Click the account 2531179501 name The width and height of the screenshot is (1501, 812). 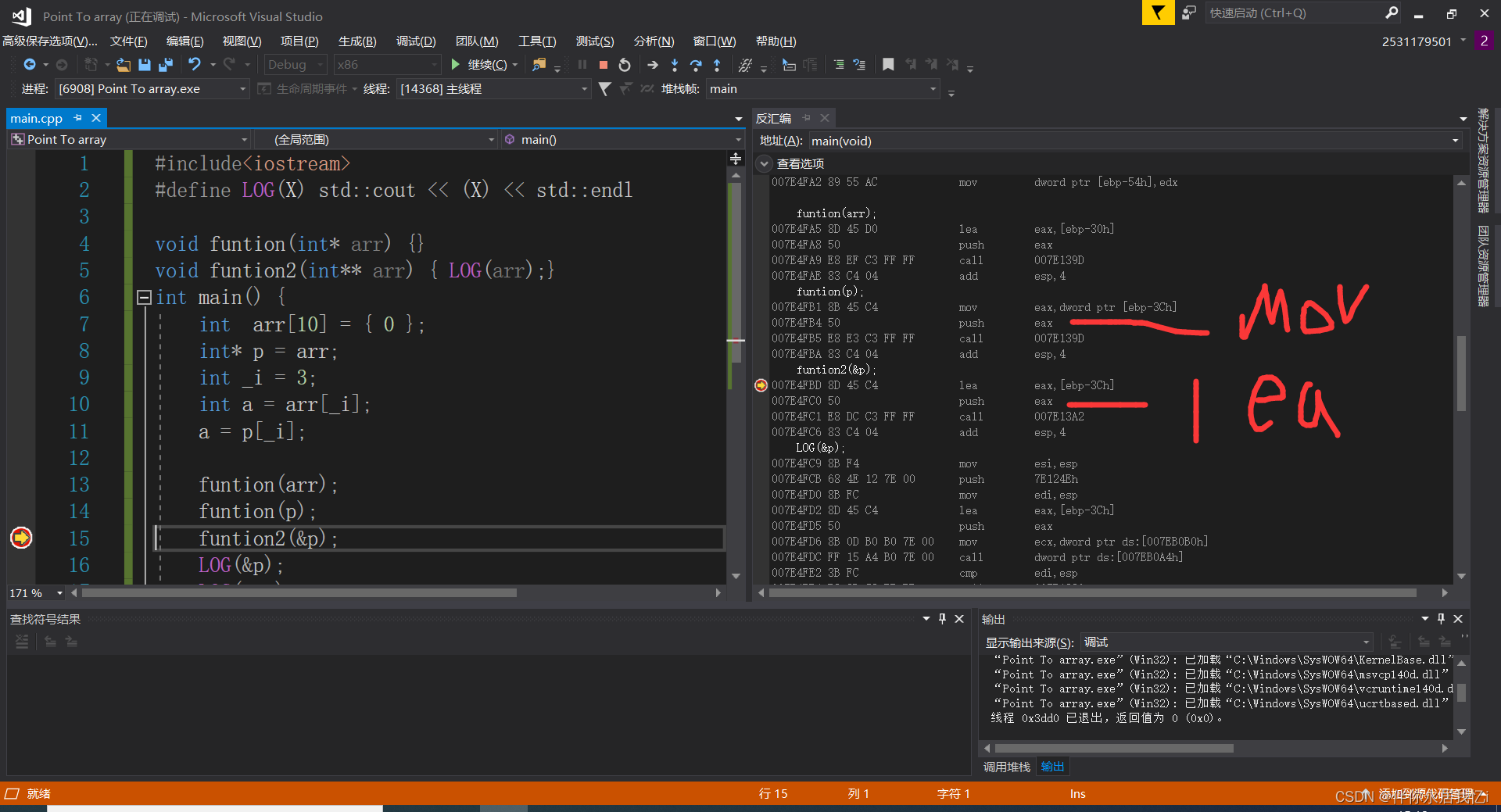coord(1417,41)
